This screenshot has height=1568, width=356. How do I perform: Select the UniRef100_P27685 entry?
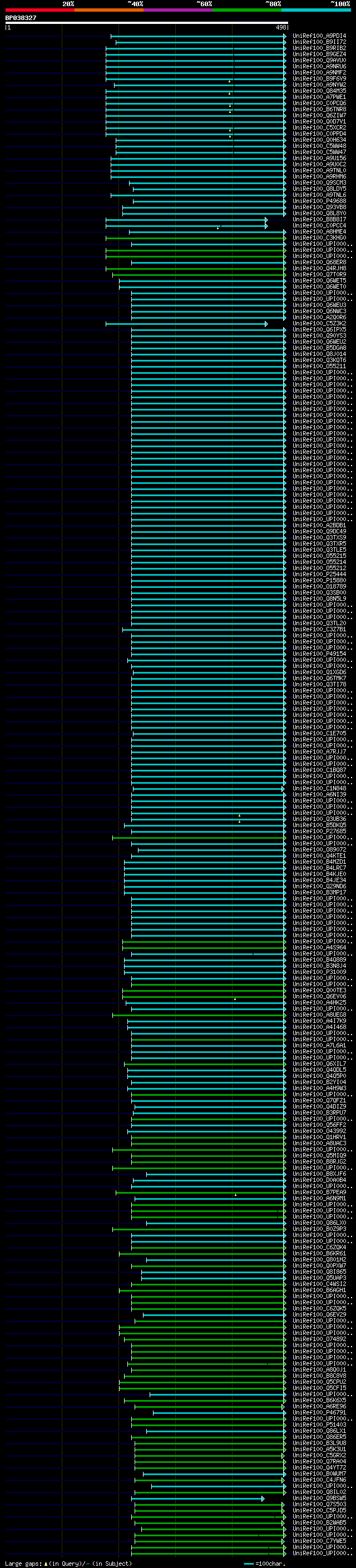tap(319, 832)
